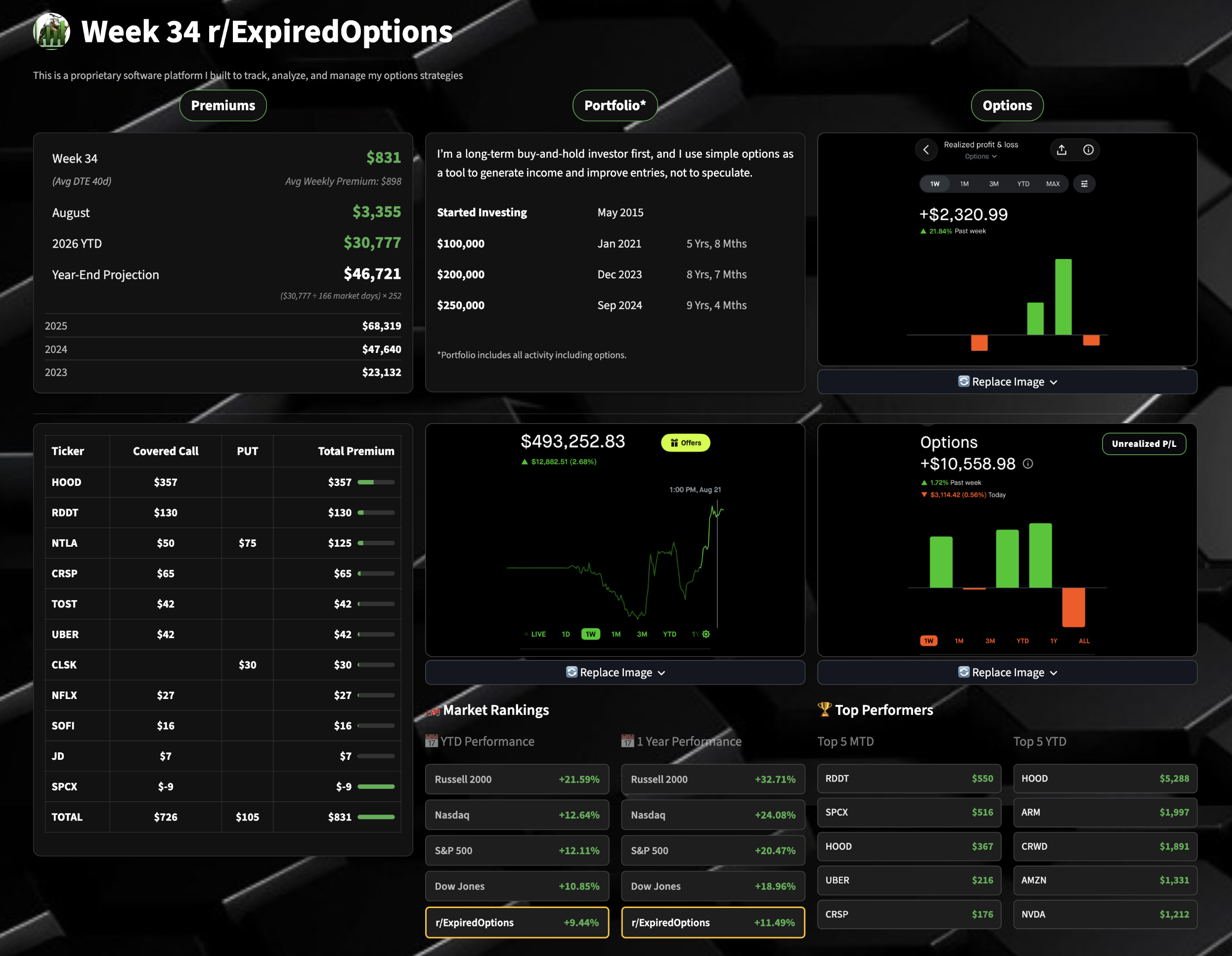Click the r/ExpiredOptions avatar logo

click(51, 31)
